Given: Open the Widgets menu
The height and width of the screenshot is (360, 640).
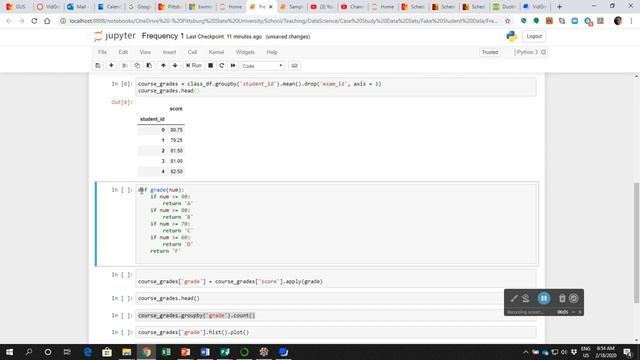Looking at the screenshot, I should click(x=245, y=52).
